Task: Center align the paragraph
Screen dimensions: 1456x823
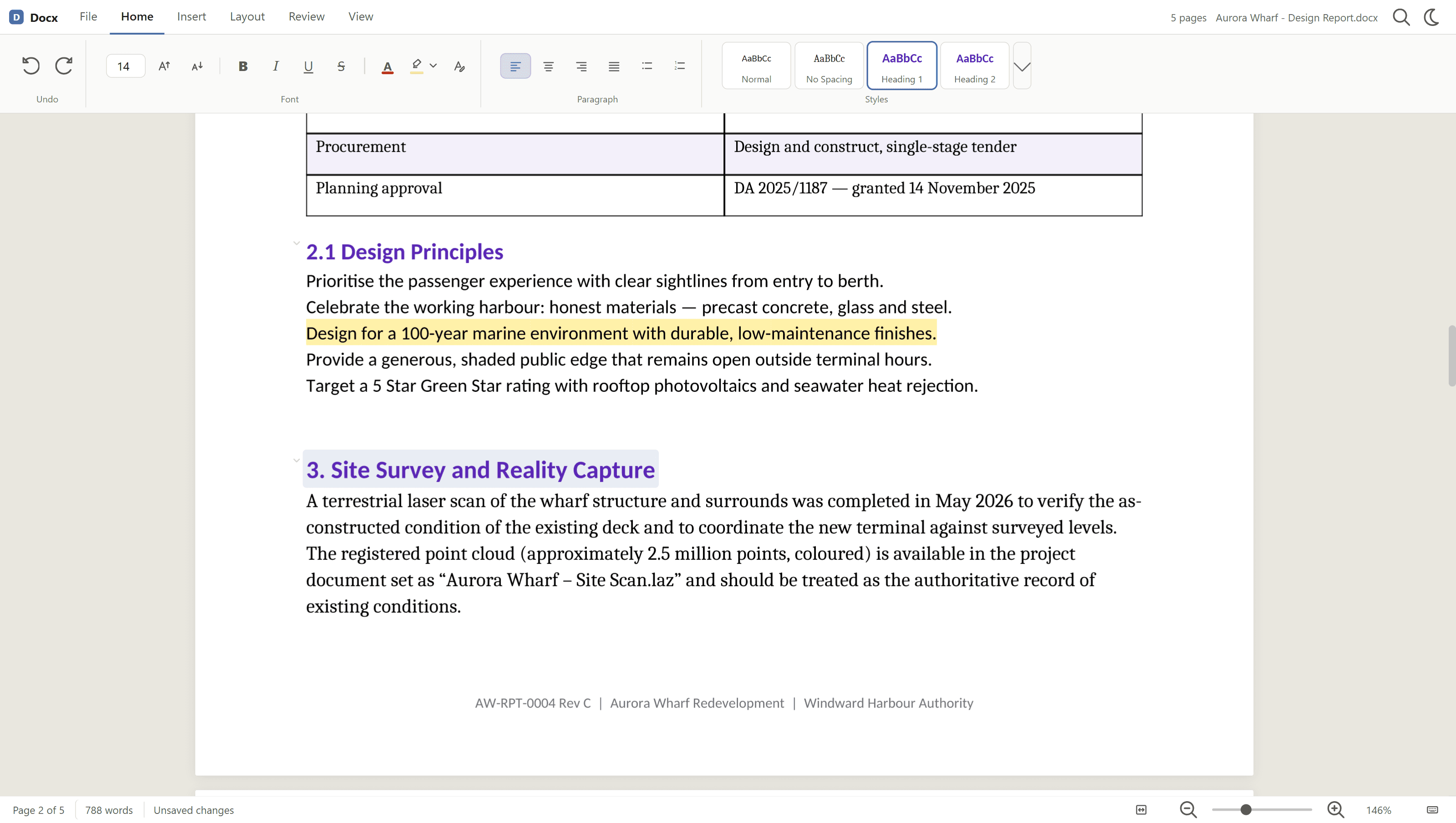Action: point(548,66)
